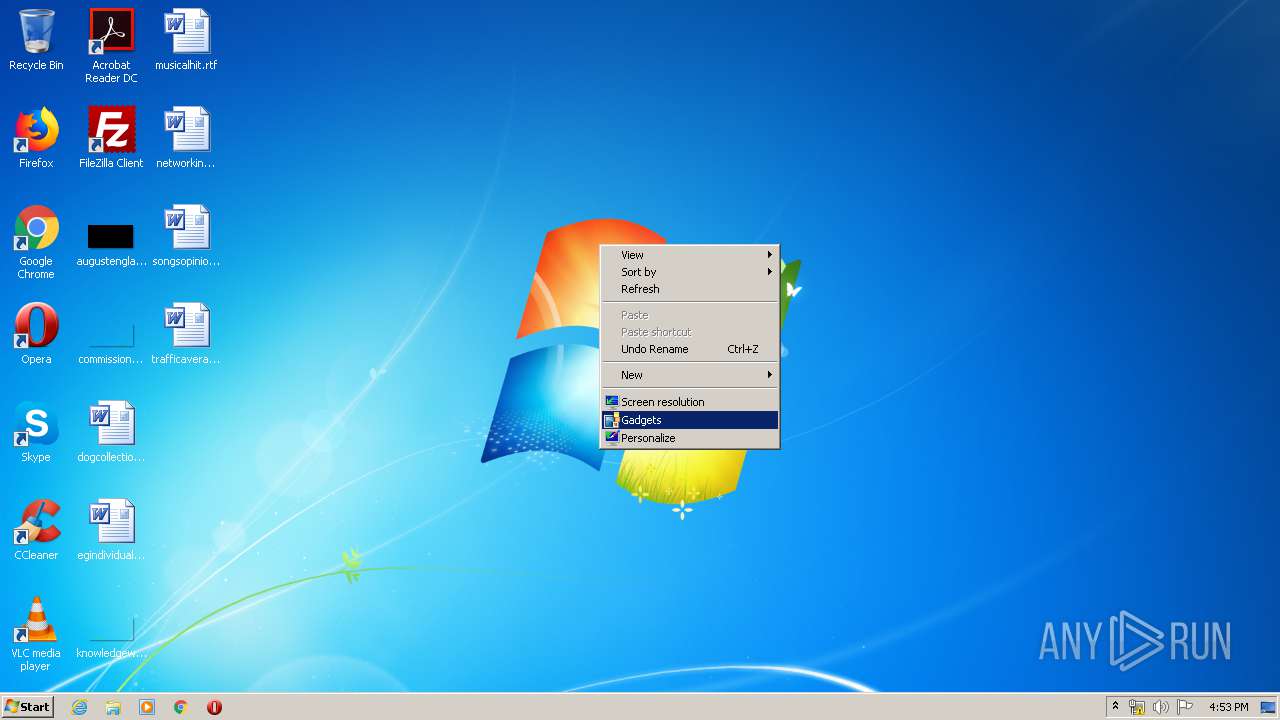Open Screen resolution from the context menu
The image size is (1280, 720).
(x=690, y=402)
